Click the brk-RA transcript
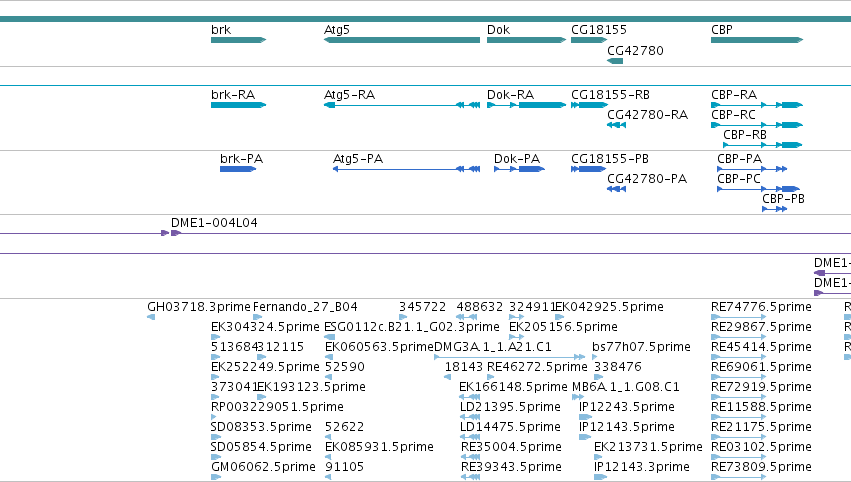Screen dimensions: 851x482 (x=238, y=105)
